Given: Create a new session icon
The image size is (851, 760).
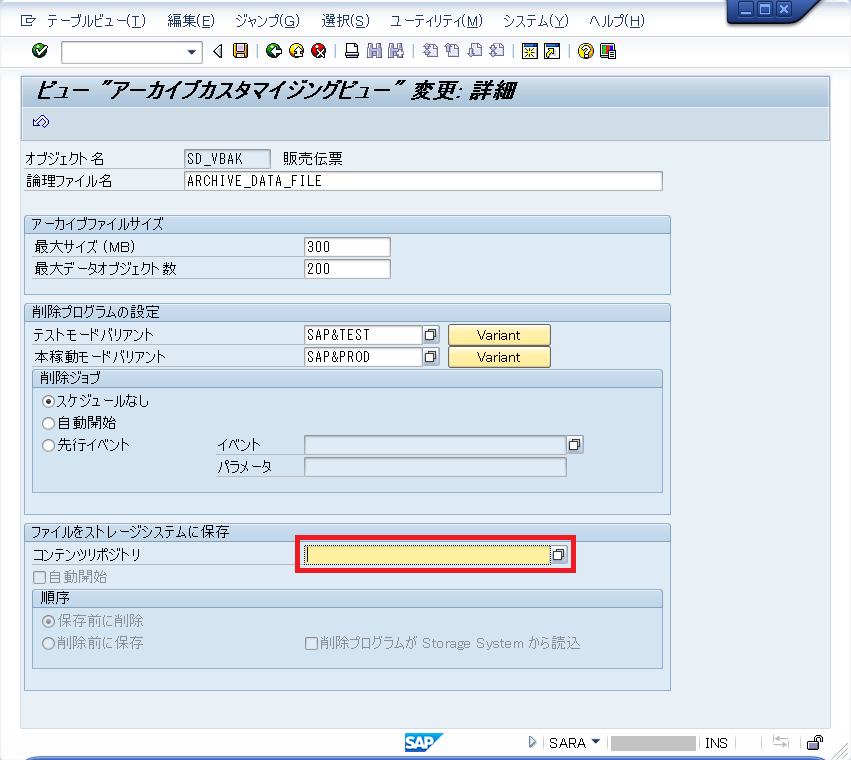Looking at the screenshot, I should point(529,51).
